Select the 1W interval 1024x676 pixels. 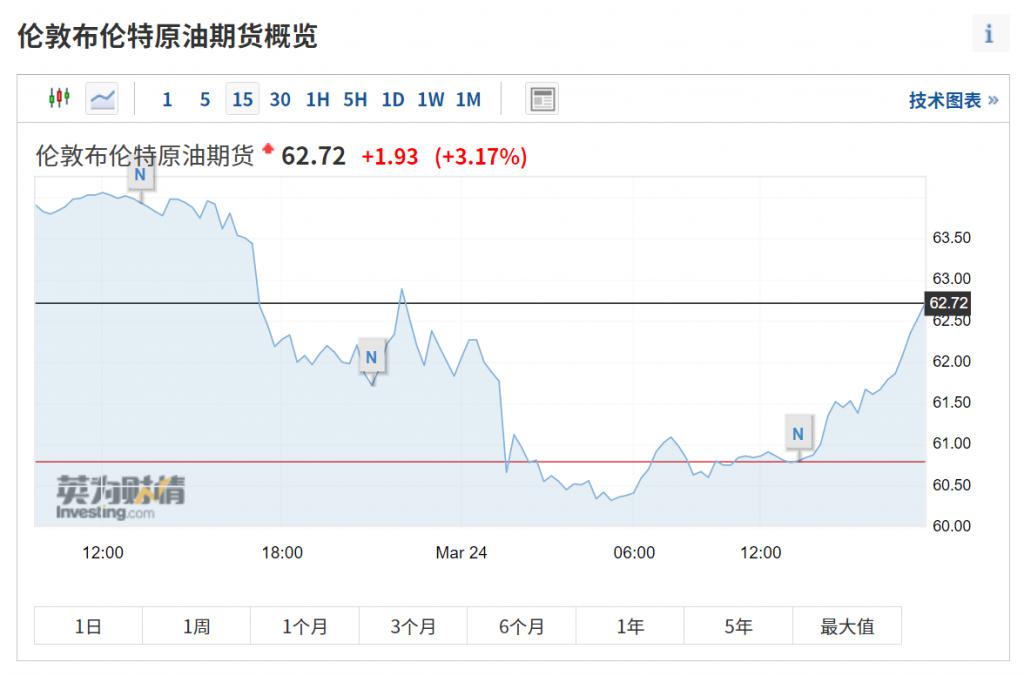pos(431,99)
